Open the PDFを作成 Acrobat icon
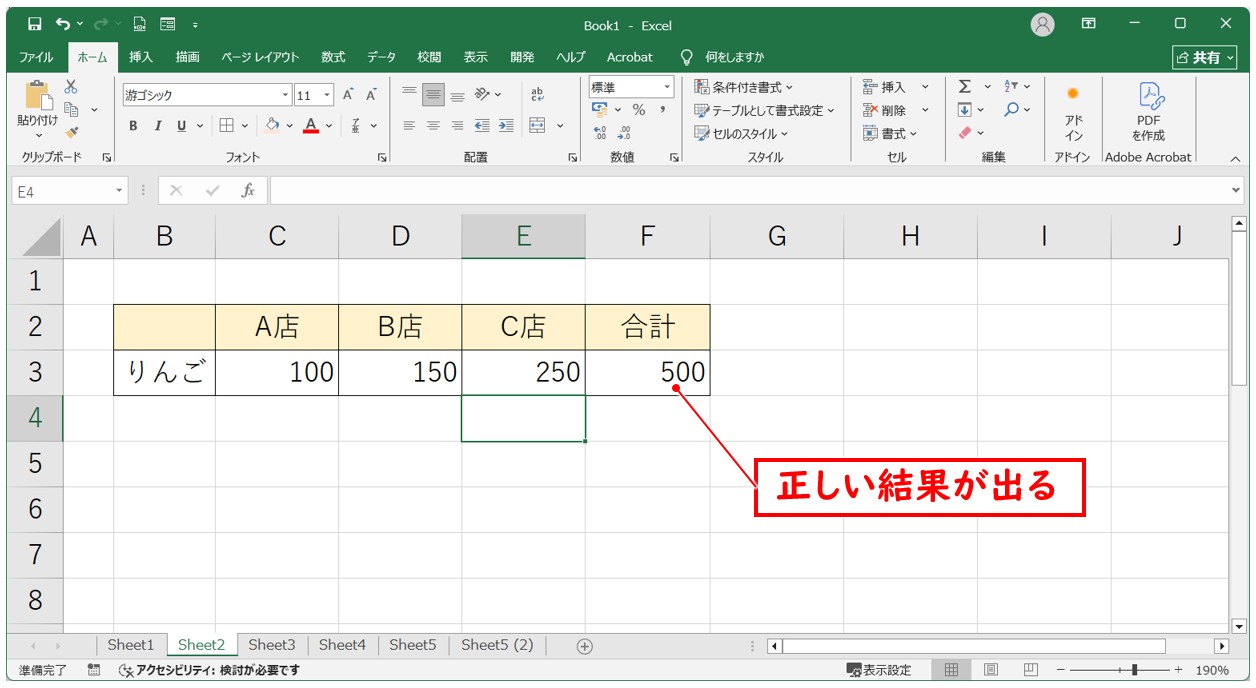The image size is (1256, 688). coord(1148,110)
